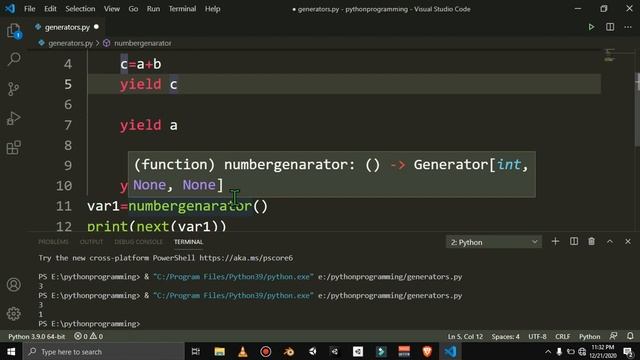Viewport: 640px width, 360px height.
Task: Open the View menu
Action: tap(111, 9)
